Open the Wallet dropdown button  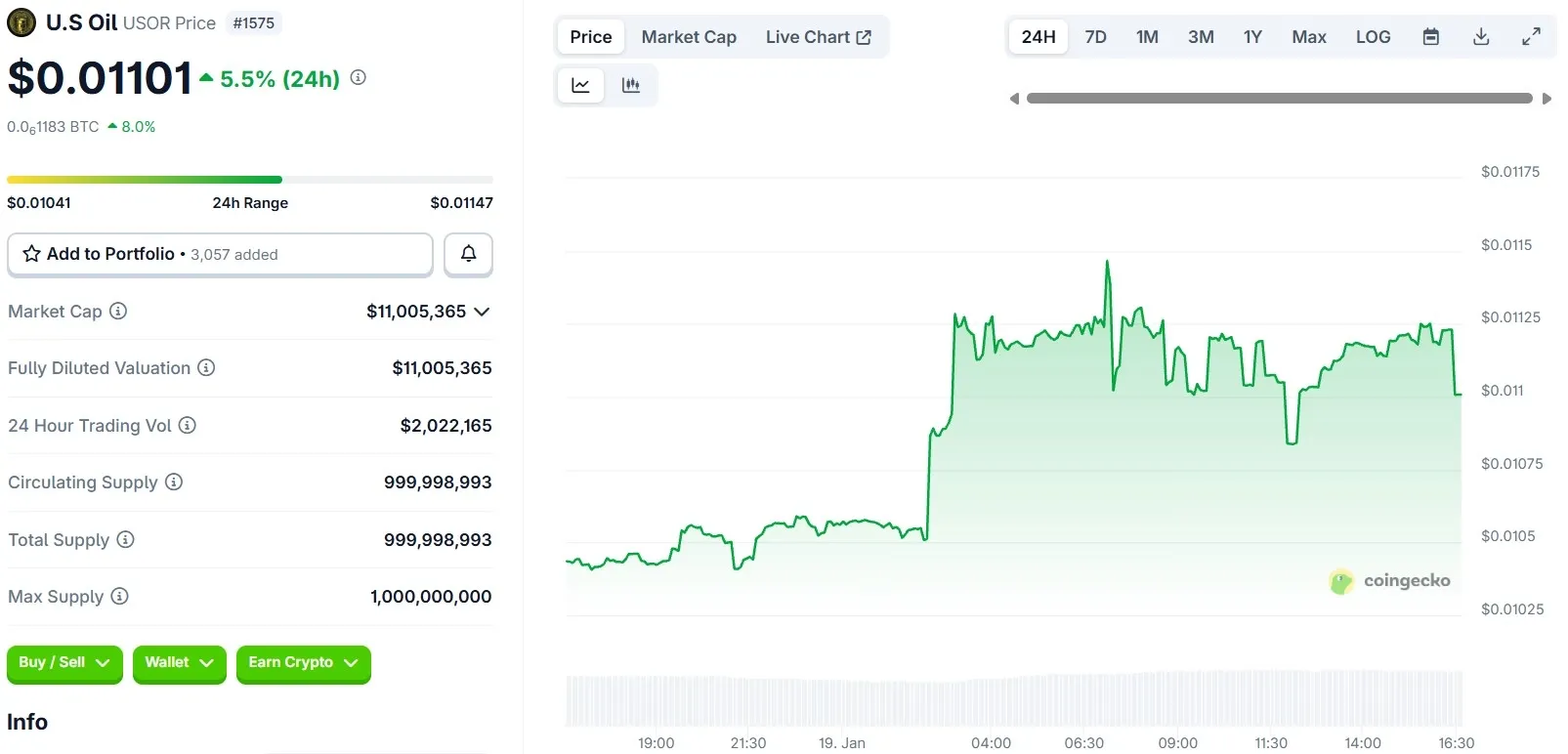coord(179,663)
